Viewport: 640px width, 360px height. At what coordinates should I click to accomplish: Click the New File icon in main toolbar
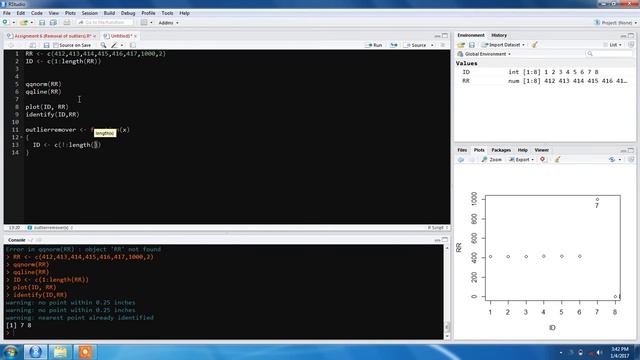pyautogui.click(x=5, y=22)
